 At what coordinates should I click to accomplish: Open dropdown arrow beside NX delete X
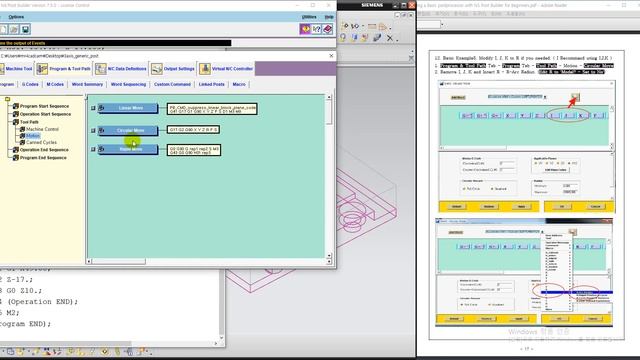click(x=397, y=40)
